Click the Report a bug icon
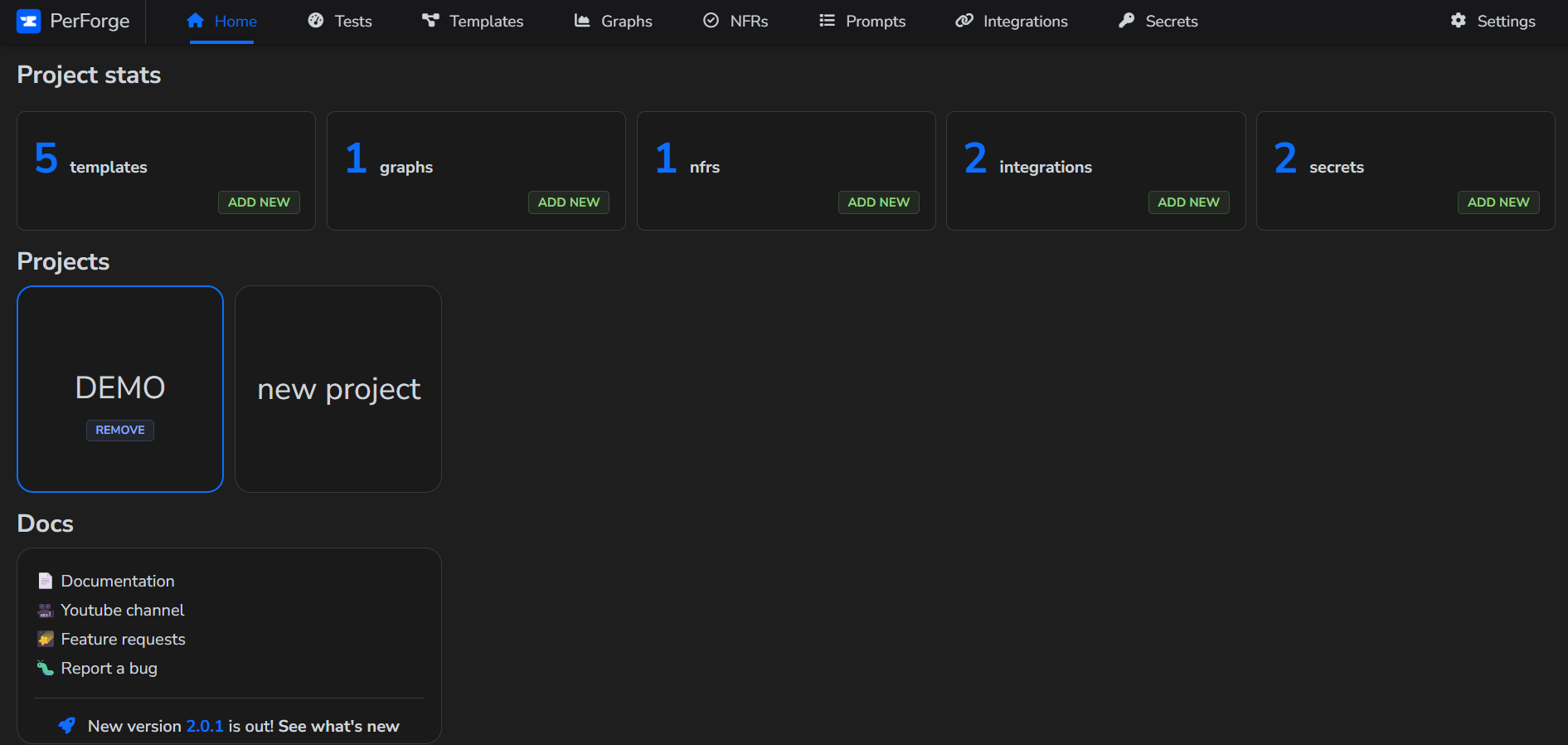 [x=46, y=668]
